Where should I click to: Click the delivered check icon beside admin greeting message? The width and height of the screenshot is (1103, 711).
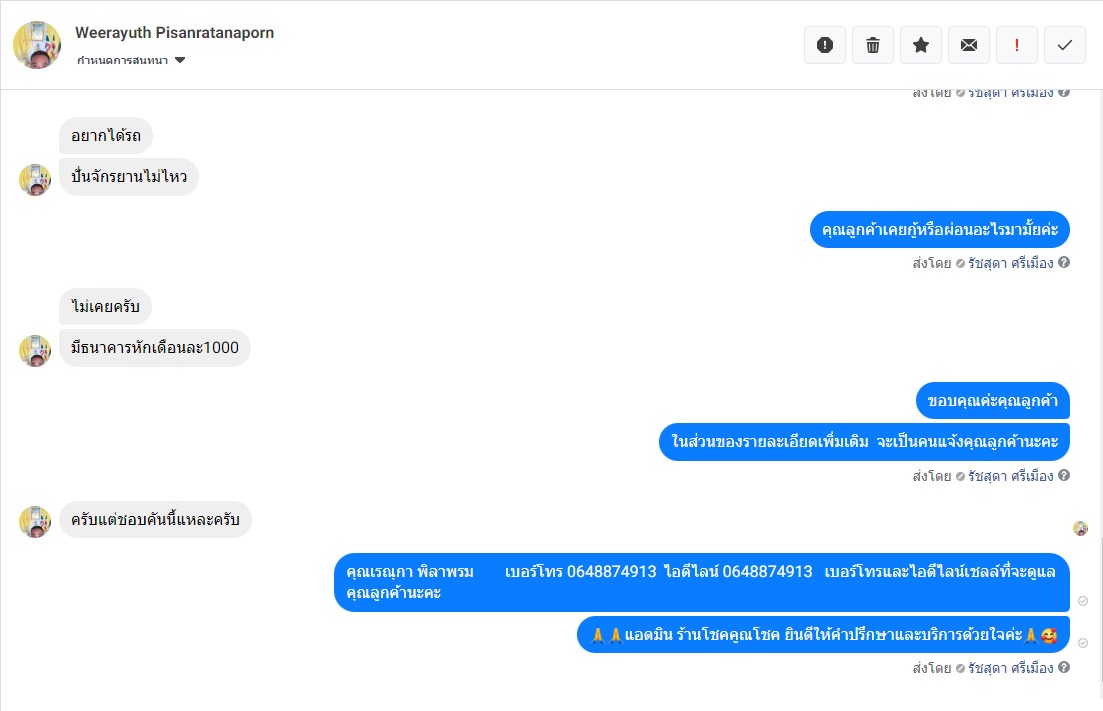click(1083, 643)
